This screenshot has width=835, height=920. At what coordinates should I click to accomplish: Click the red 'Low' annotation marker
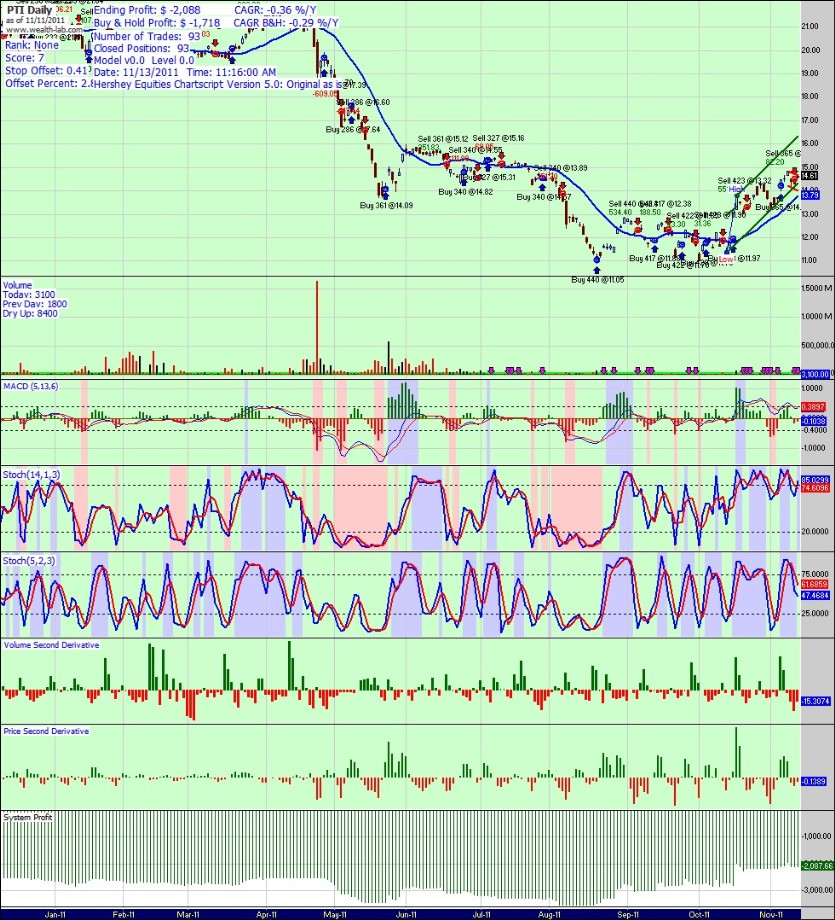click(727, 259)
